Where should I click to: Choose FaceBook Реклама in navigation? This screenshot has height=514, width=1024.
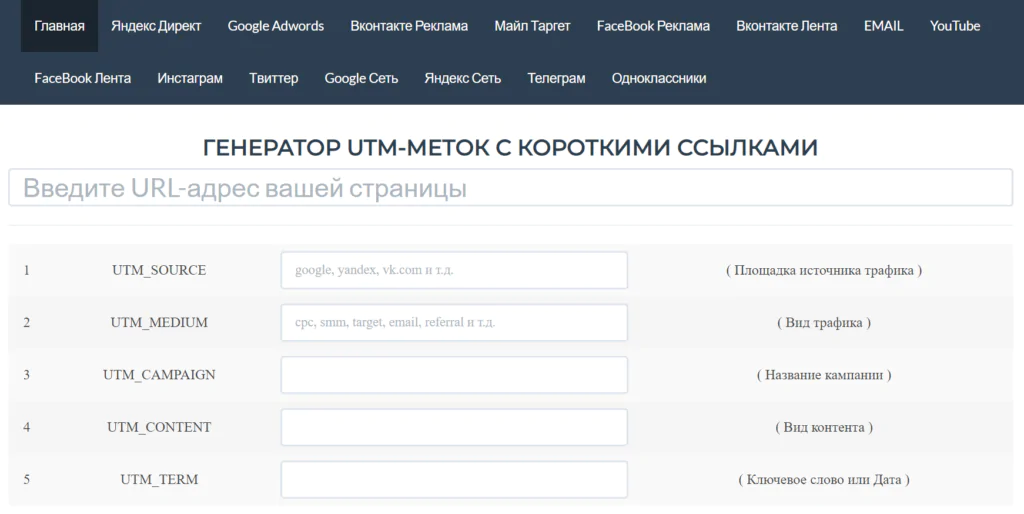pos(653,26)
